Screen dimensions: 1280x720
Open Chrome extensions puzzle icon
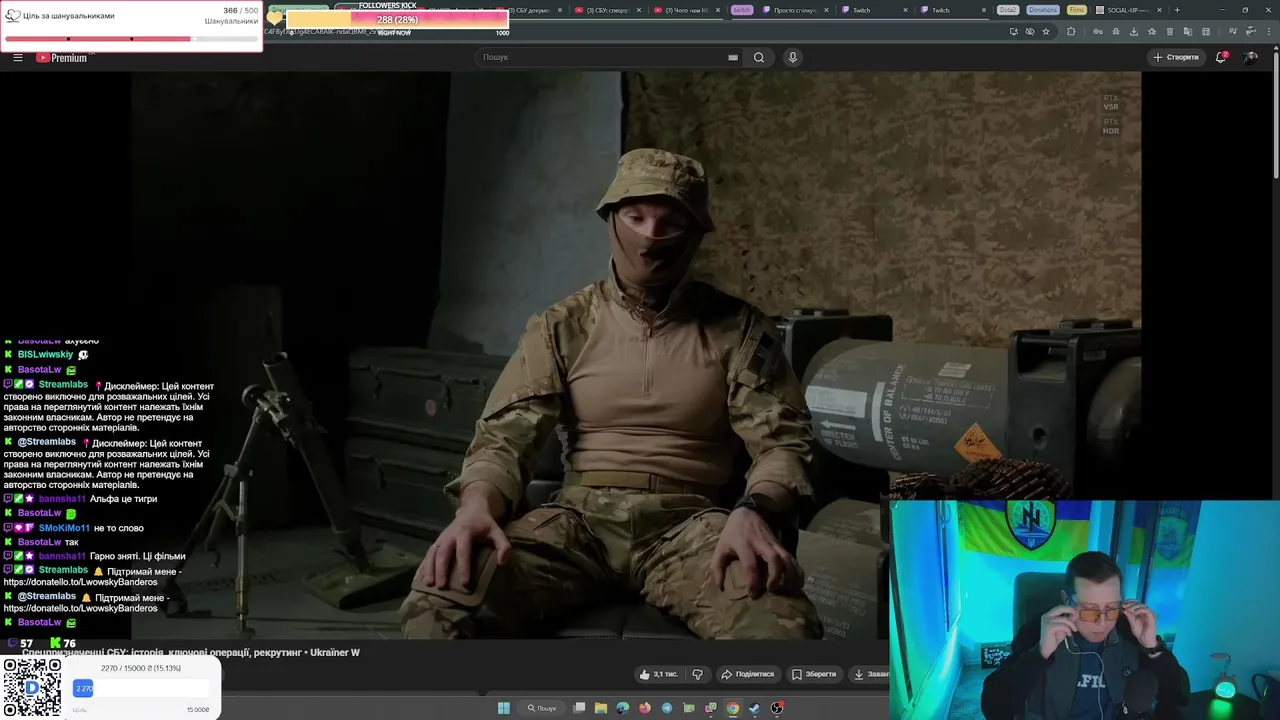1071,31
